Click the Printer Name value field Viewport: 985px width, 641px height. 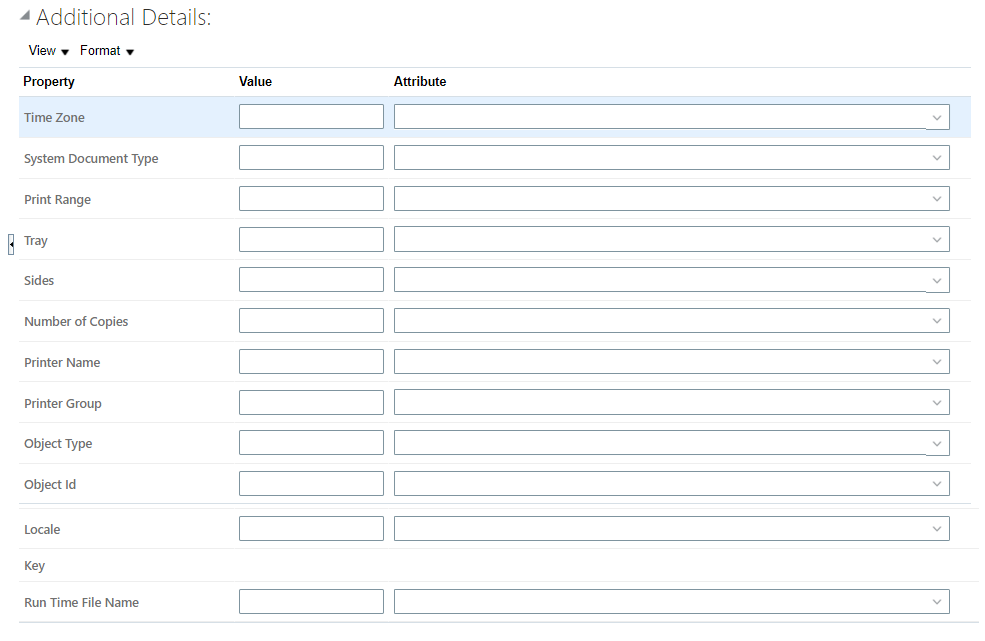tap(311, 361)
